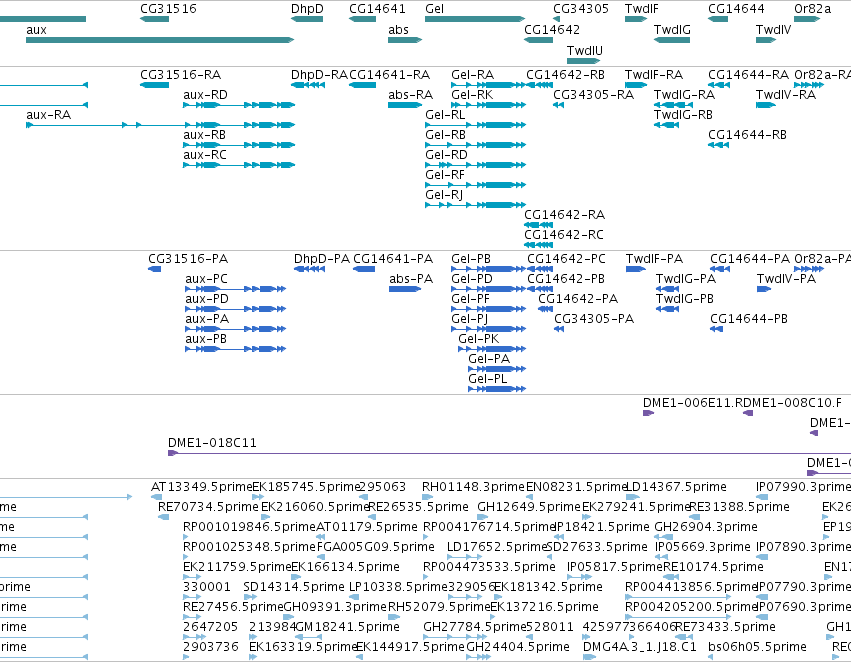Click the DME1-006E11.R feature
Screen dimensions: 851x662
coord(649,413)
